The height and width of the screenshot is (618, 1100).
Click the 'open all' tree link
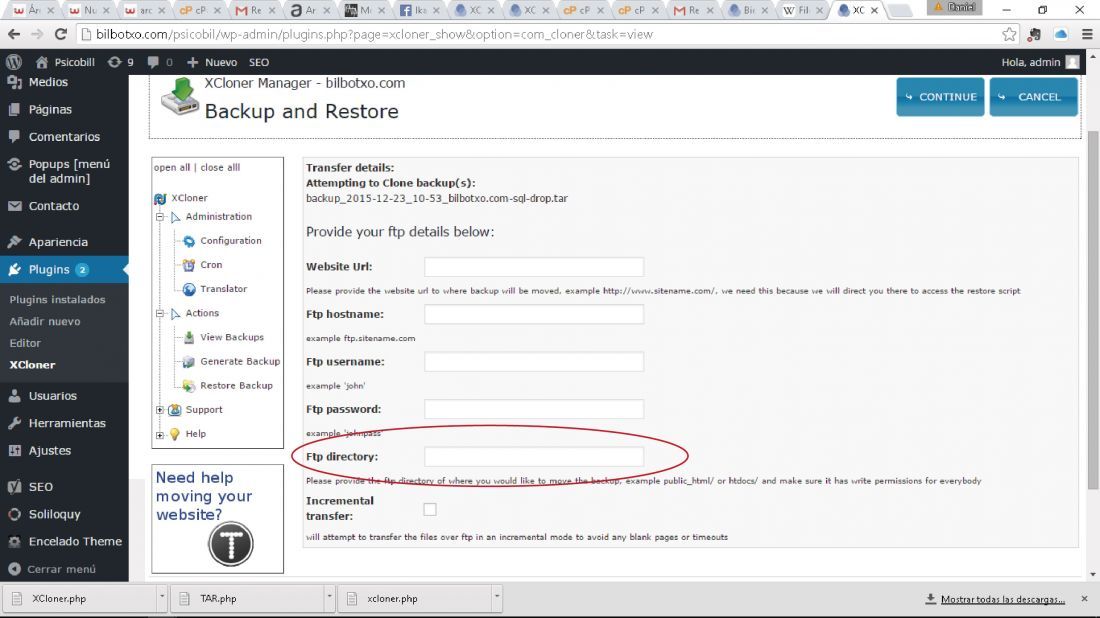point(172,168)
